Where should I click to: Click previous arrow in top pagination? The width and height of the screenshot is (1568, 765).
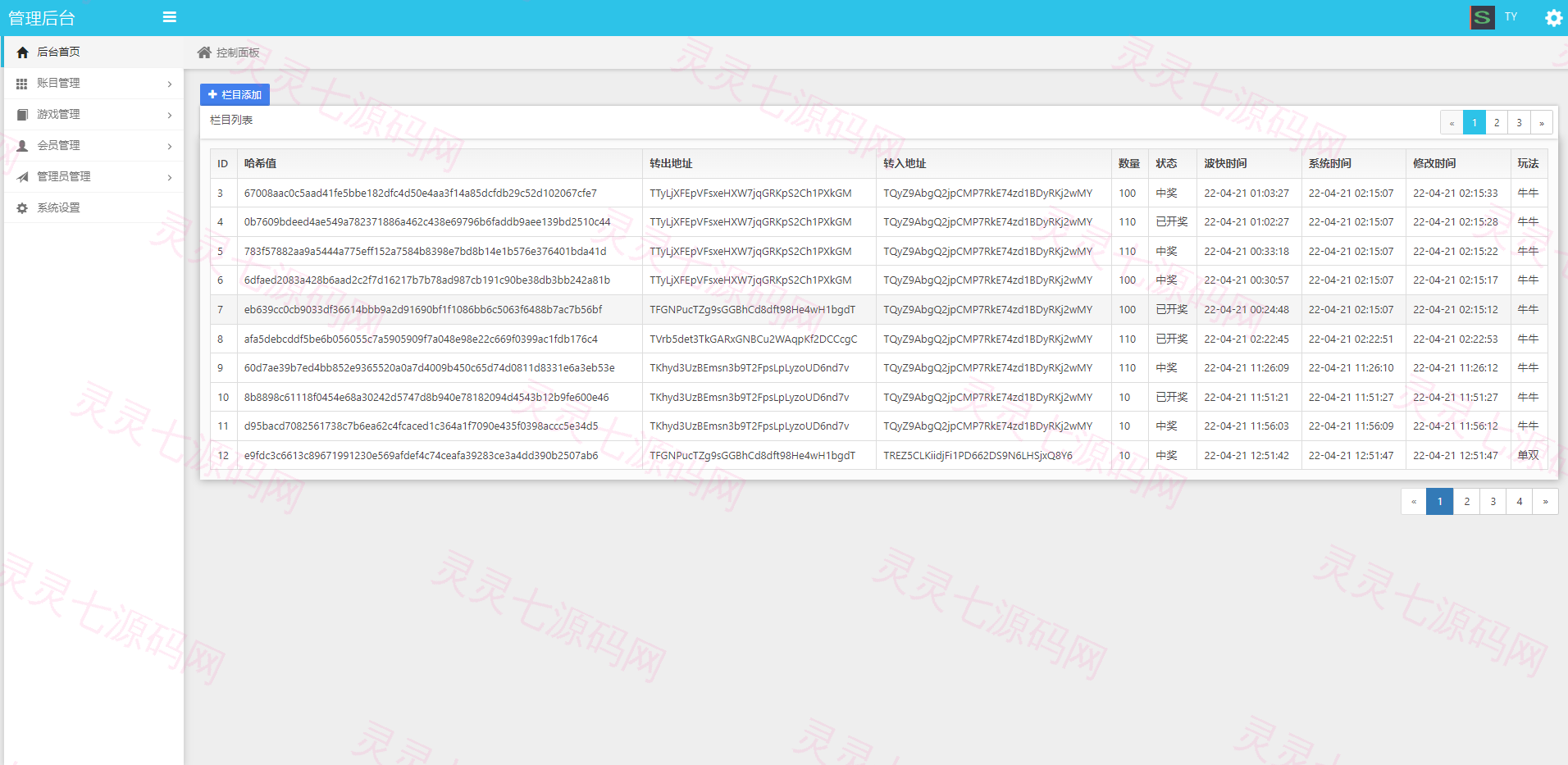coord(1452,122)
